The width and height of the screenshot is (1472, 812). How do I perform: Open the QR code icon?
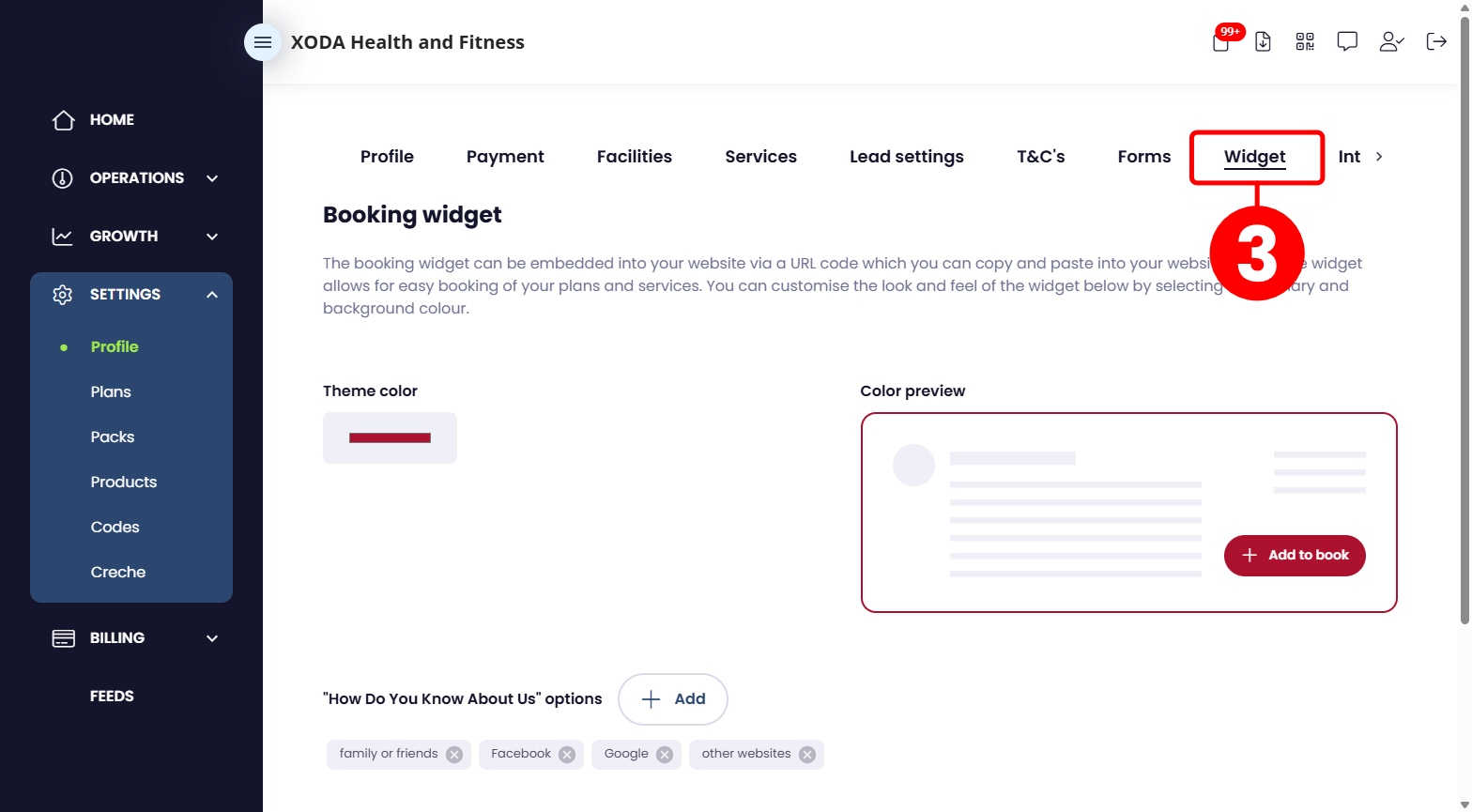coord(1305,41)
